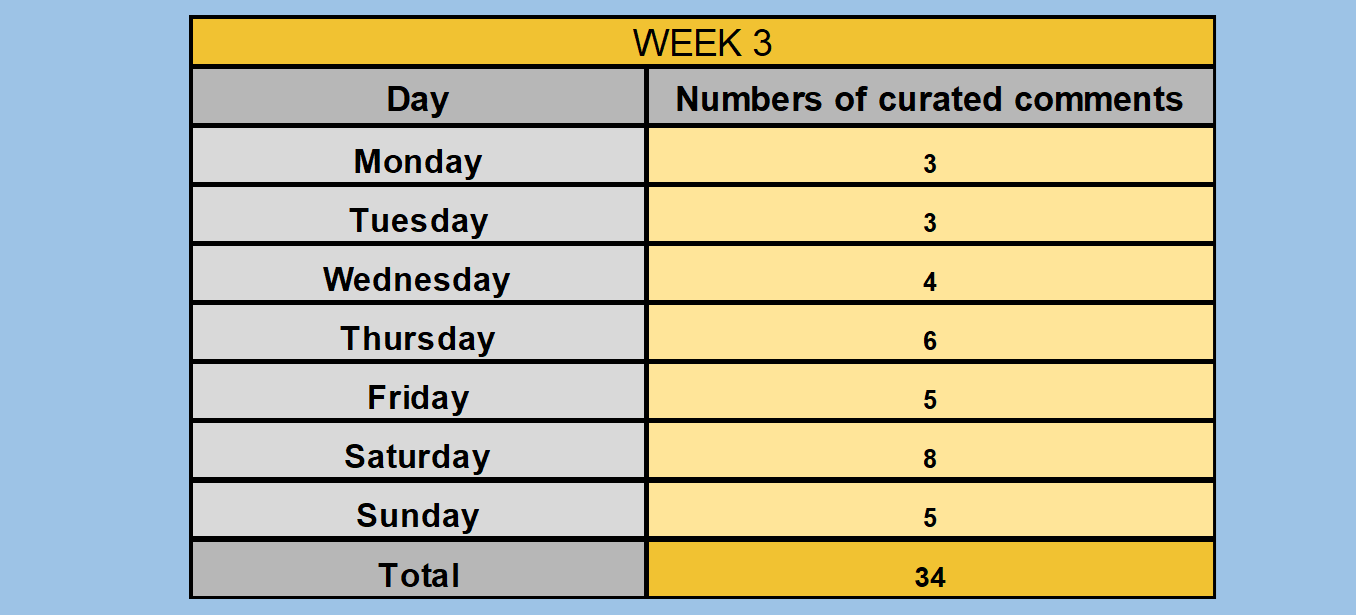
Task: Click the Wednesday row label
Action: [x=418, y=274]
